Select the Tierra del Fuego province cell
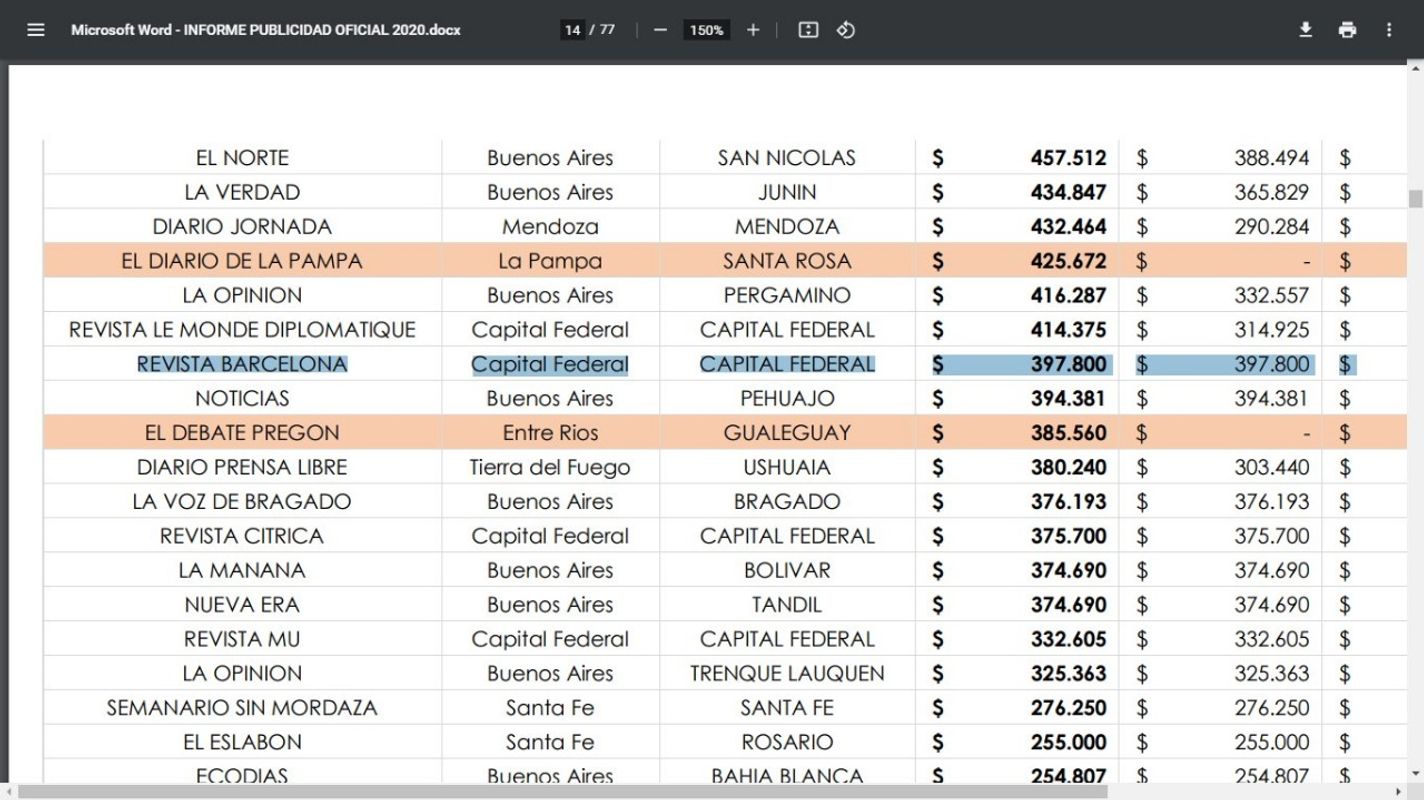 pyautogui.click(x=550, y=467)
